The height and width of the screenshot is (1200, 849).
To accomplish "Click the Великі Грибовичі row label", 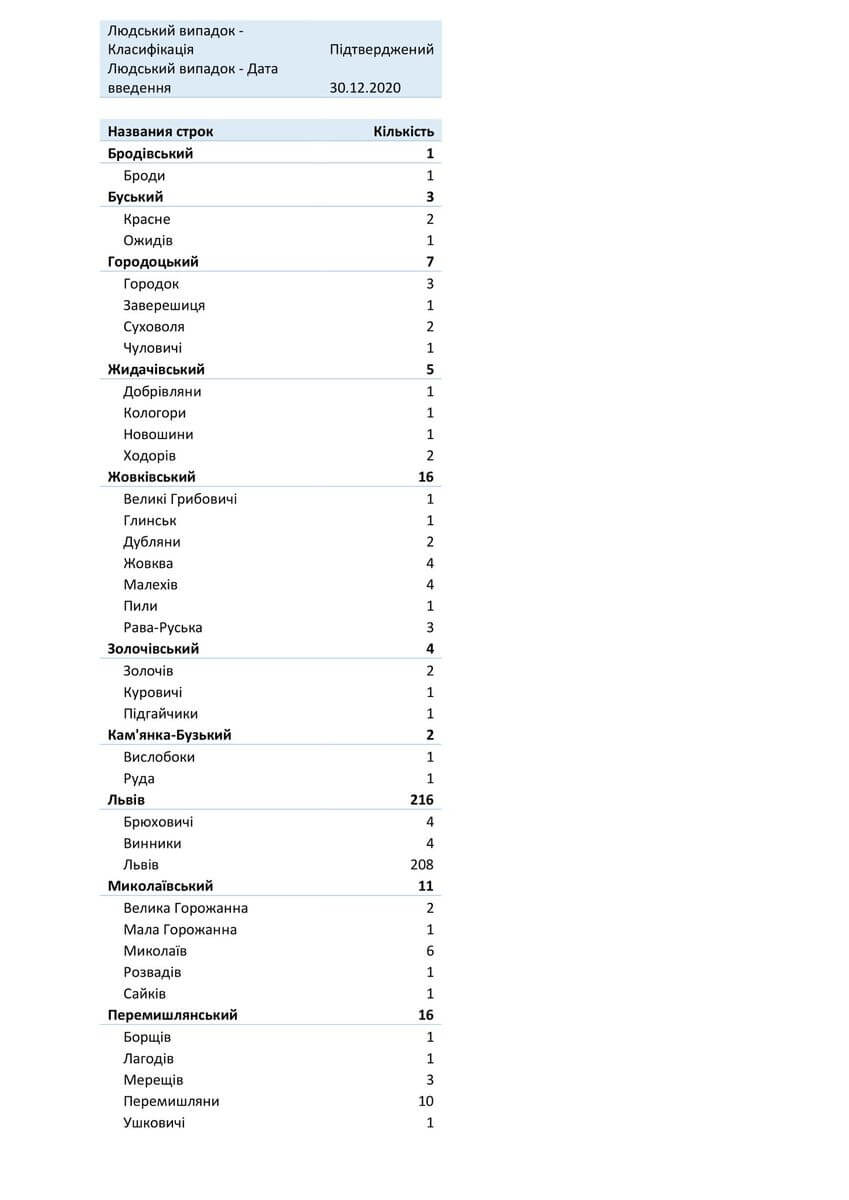I will tap(180, 499).
